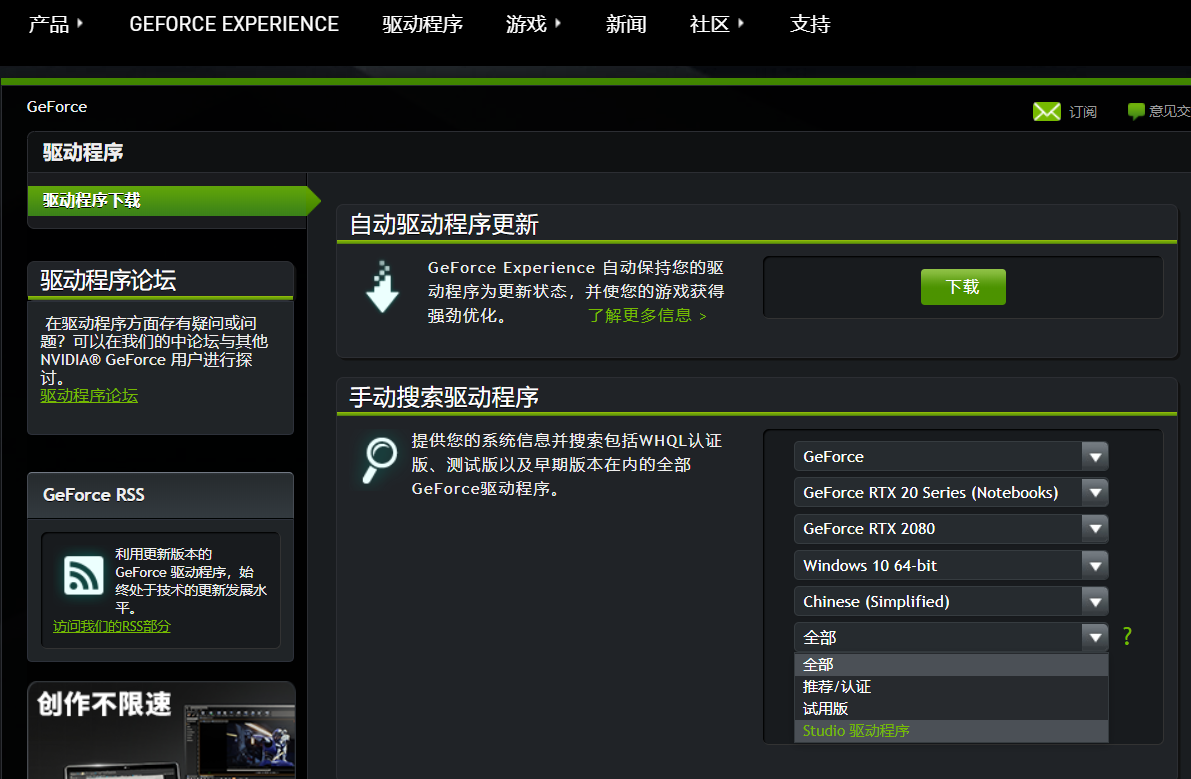This screenshot has width=1191, height=779.
Task: Open 驱动程序论坛 green link
Action: (x=89, y=396)
